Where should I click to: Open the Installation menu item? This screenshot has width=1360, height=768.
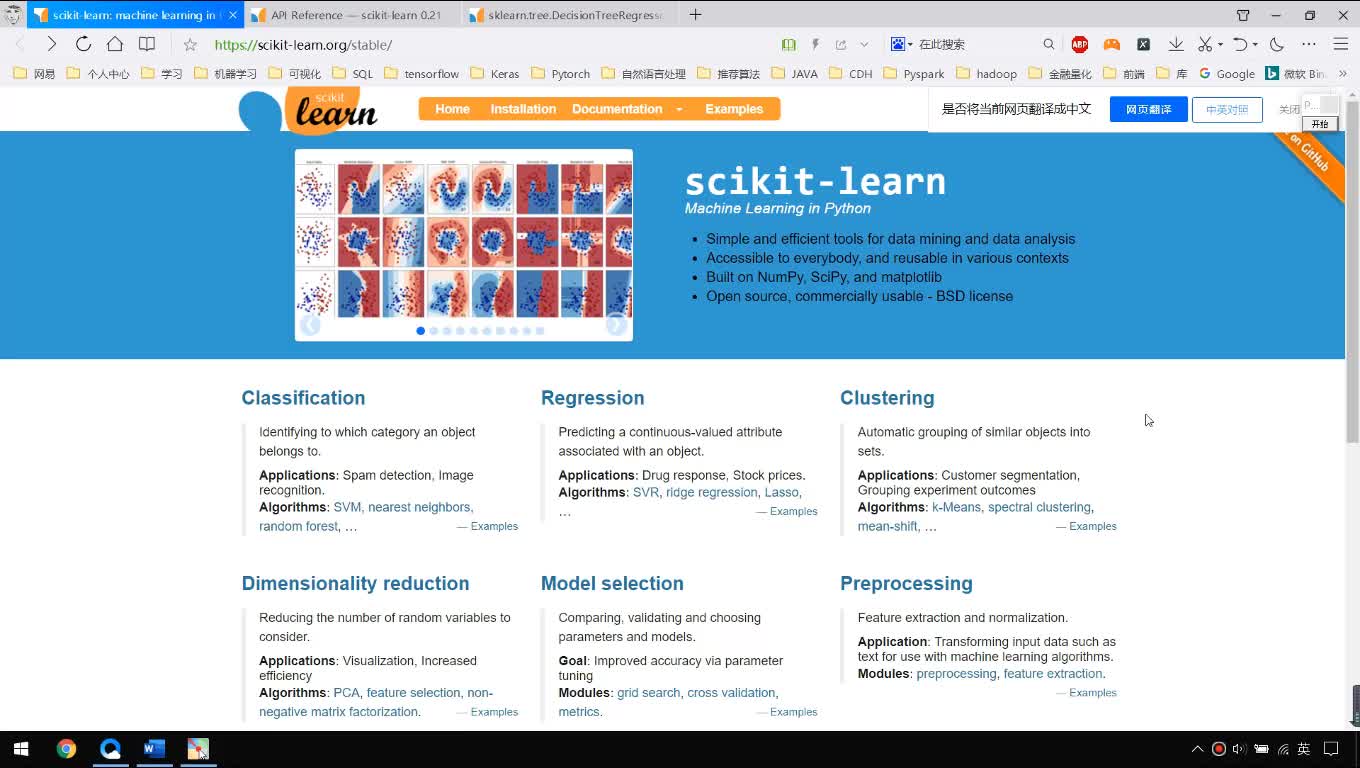(523, 109)
